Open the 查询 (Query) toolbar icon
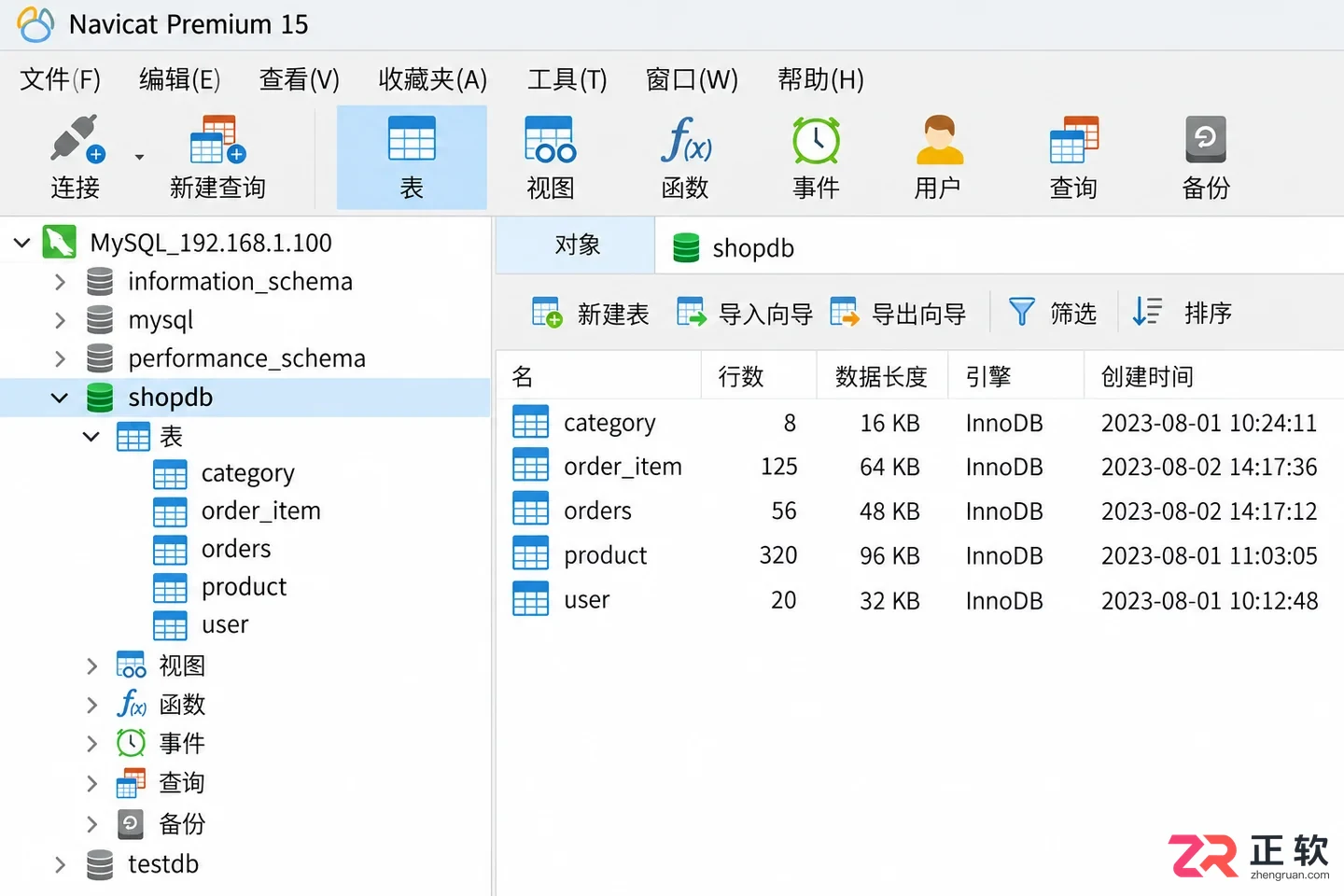Image resolution: width=1344 pixels, height=896 pixels. point(1073,139)
